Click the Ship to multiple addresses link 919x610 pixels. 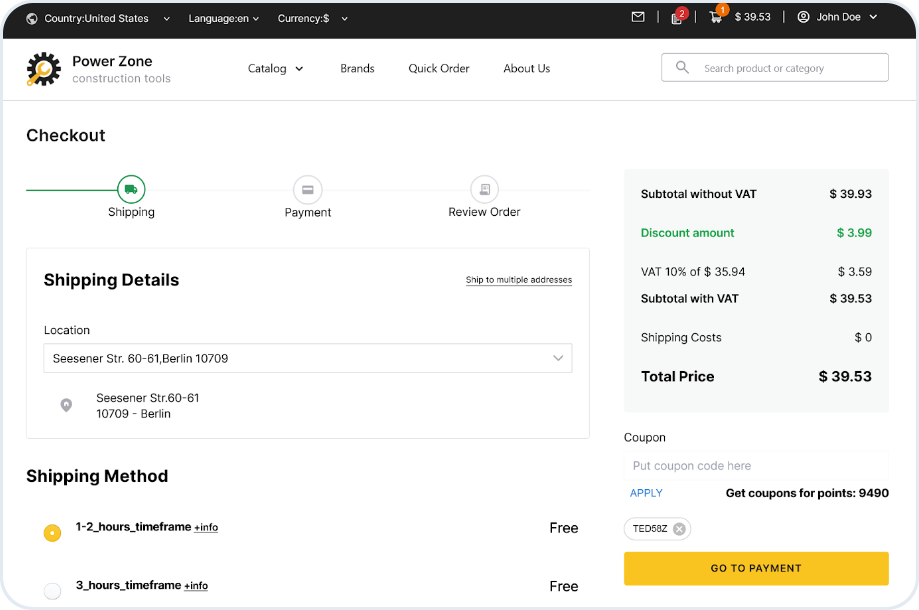[518, 280]
